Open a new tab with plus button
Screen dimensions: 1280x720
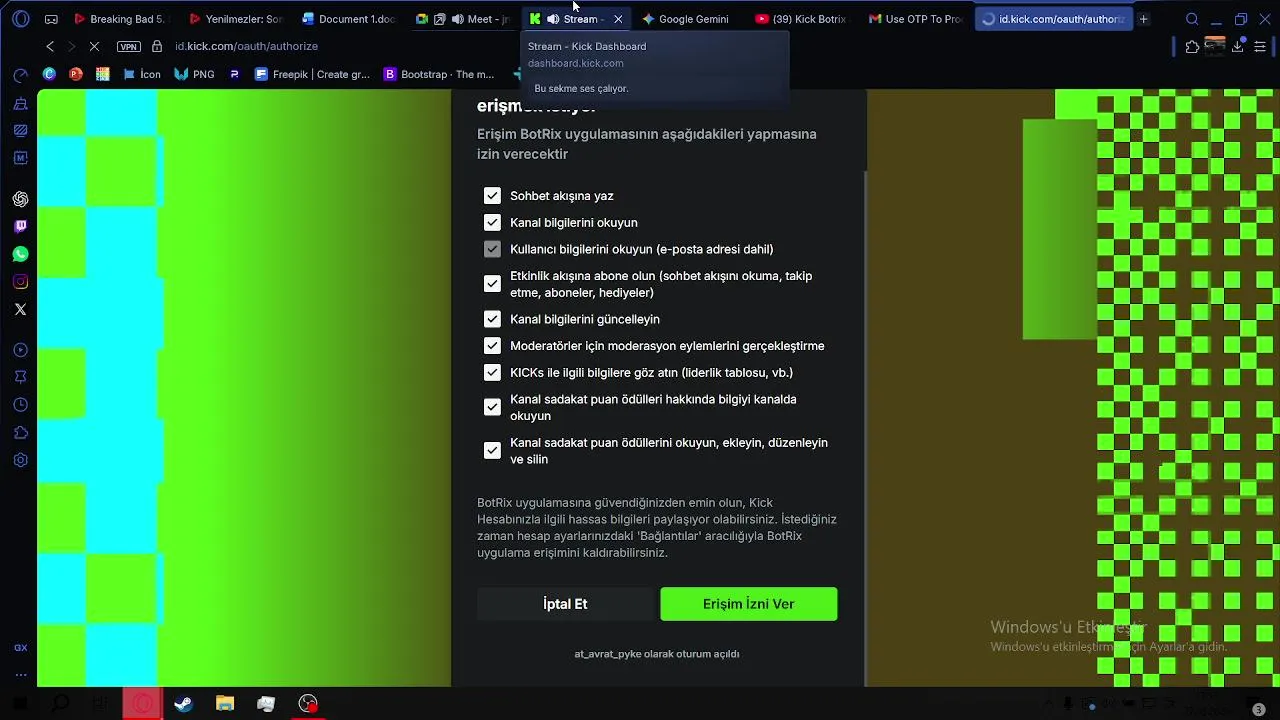[x=1143, y=19]
